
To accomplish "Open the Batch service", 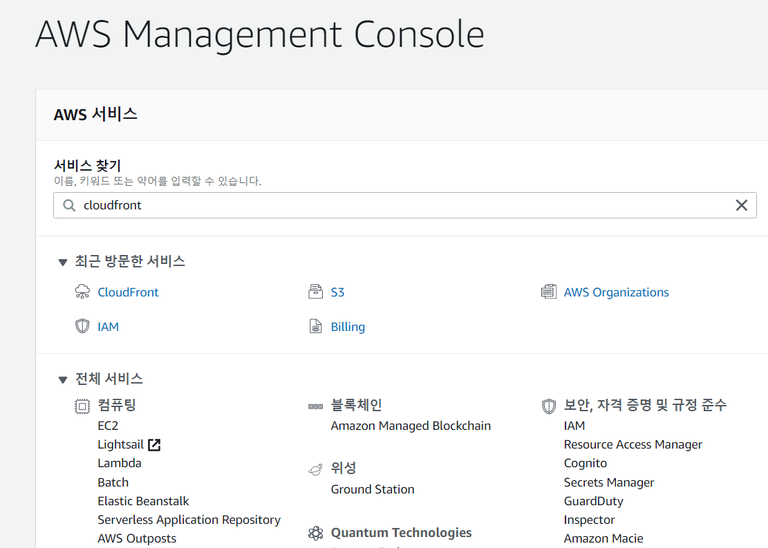I will [x=113, y=482].
